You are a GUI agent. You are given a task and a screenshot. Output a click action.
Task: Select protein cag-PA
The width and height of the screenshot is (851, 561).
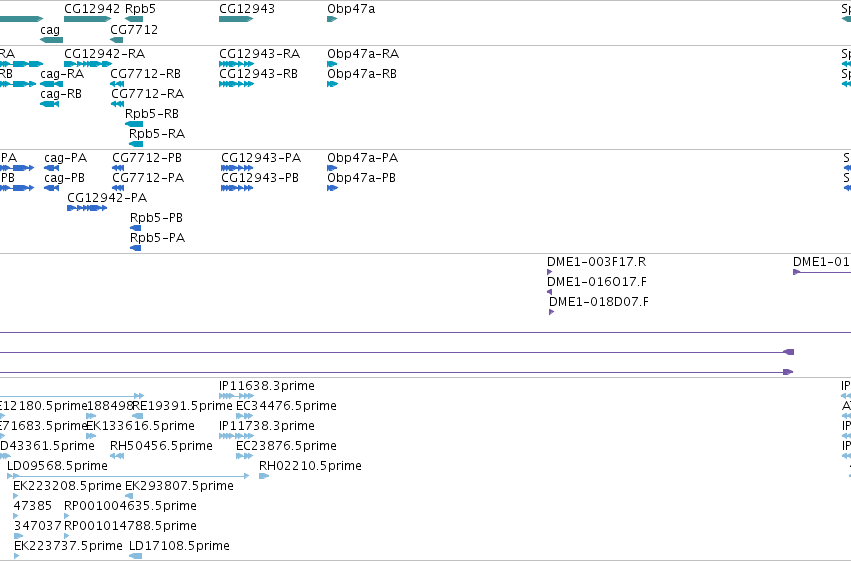52,168
